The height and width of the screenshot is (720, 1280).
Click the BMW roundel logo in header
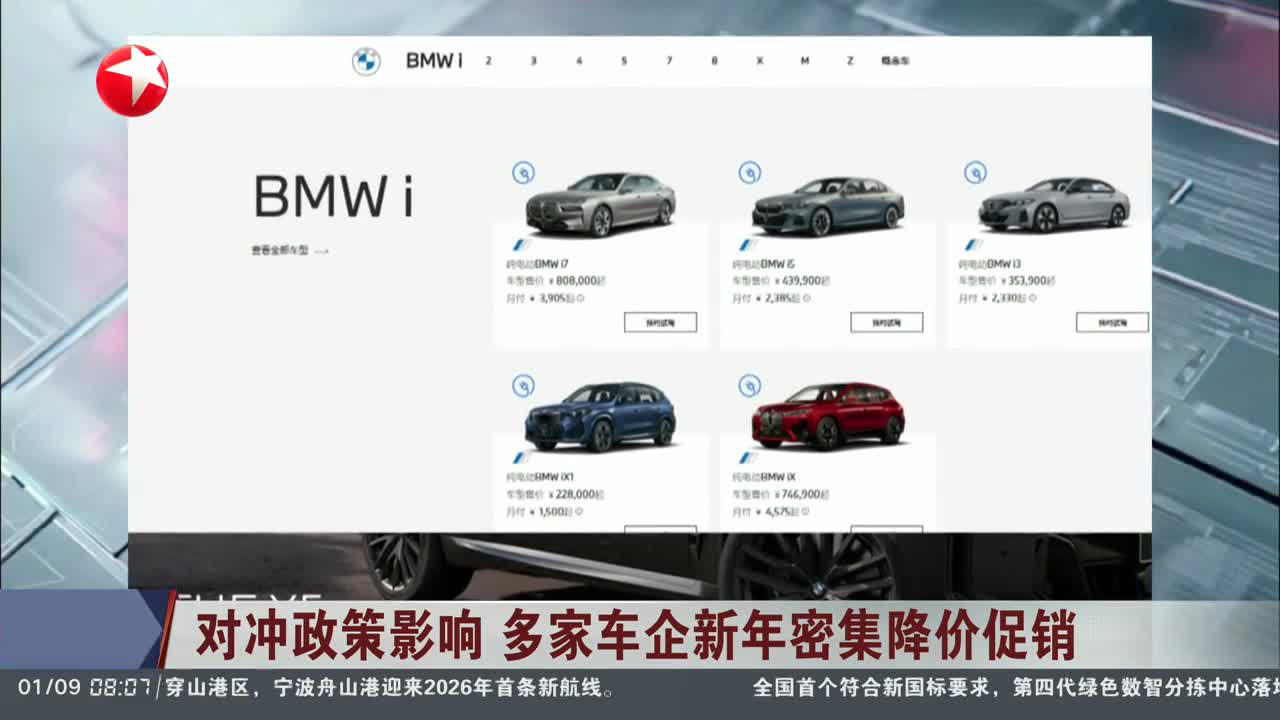click(366, 62)
